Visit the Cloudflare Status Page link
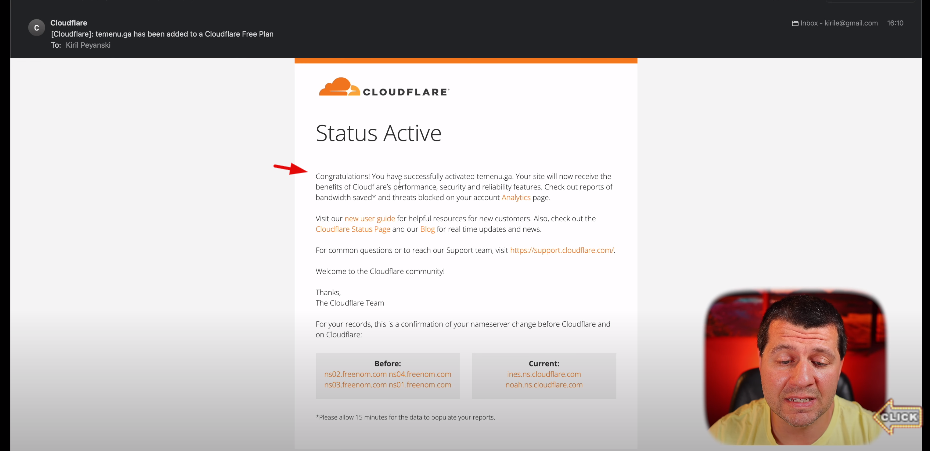Image resolution: width=930 pixels, height=451 pixels. click(x=353, y=229)
